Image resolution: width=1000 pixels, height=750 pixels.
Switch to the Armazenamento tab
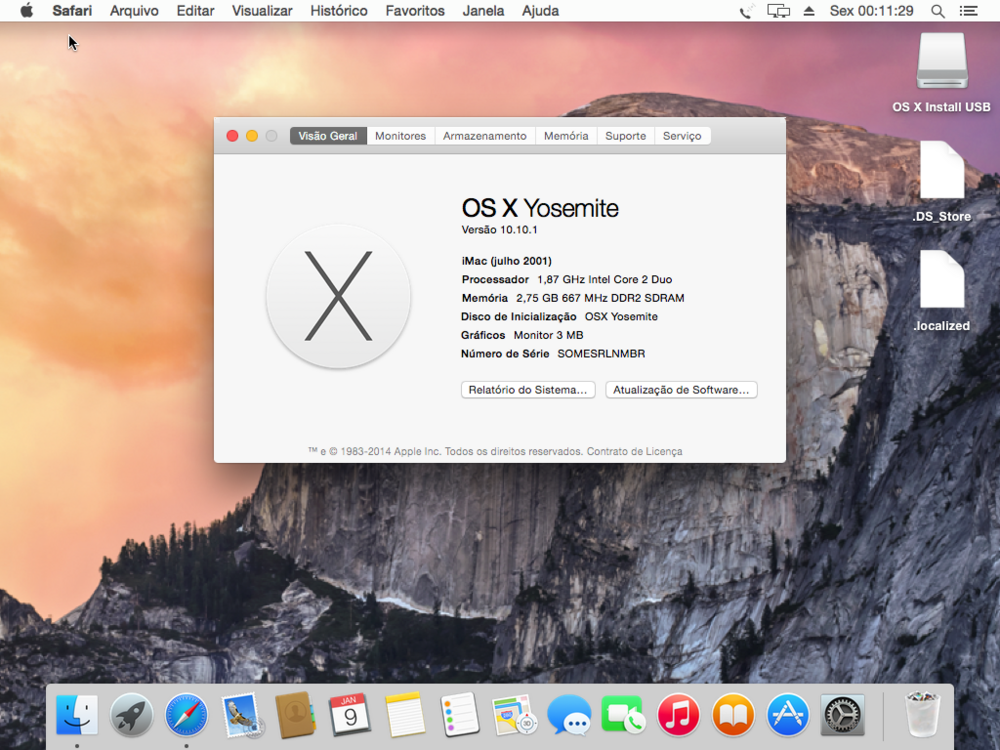point(485,136)
